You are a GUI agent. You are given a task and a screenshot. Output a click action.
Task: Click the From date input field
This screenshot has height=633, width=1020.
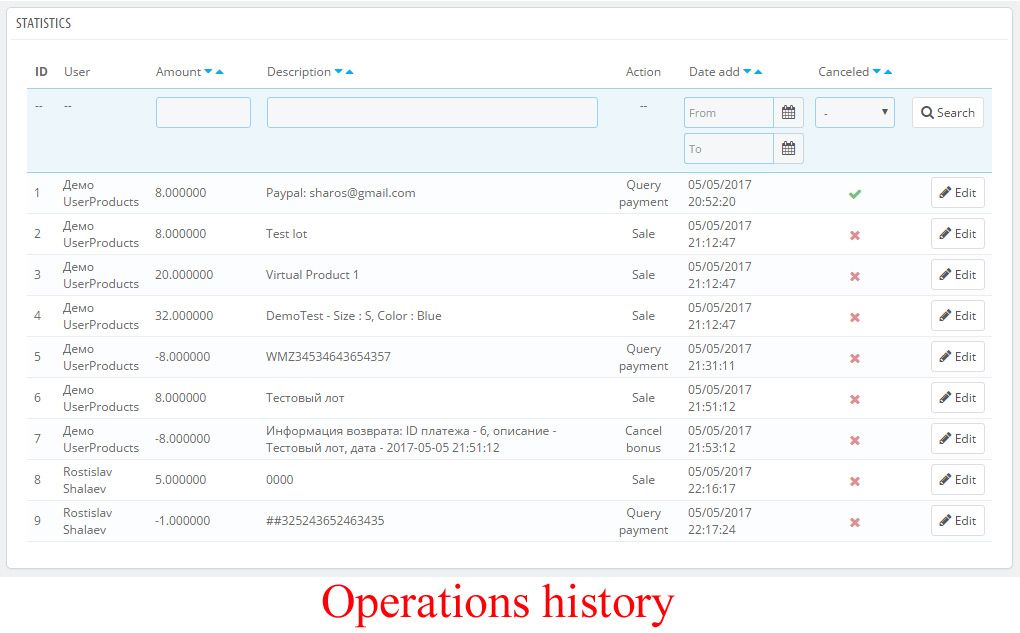pyautogui.click(x=729, y=113)
